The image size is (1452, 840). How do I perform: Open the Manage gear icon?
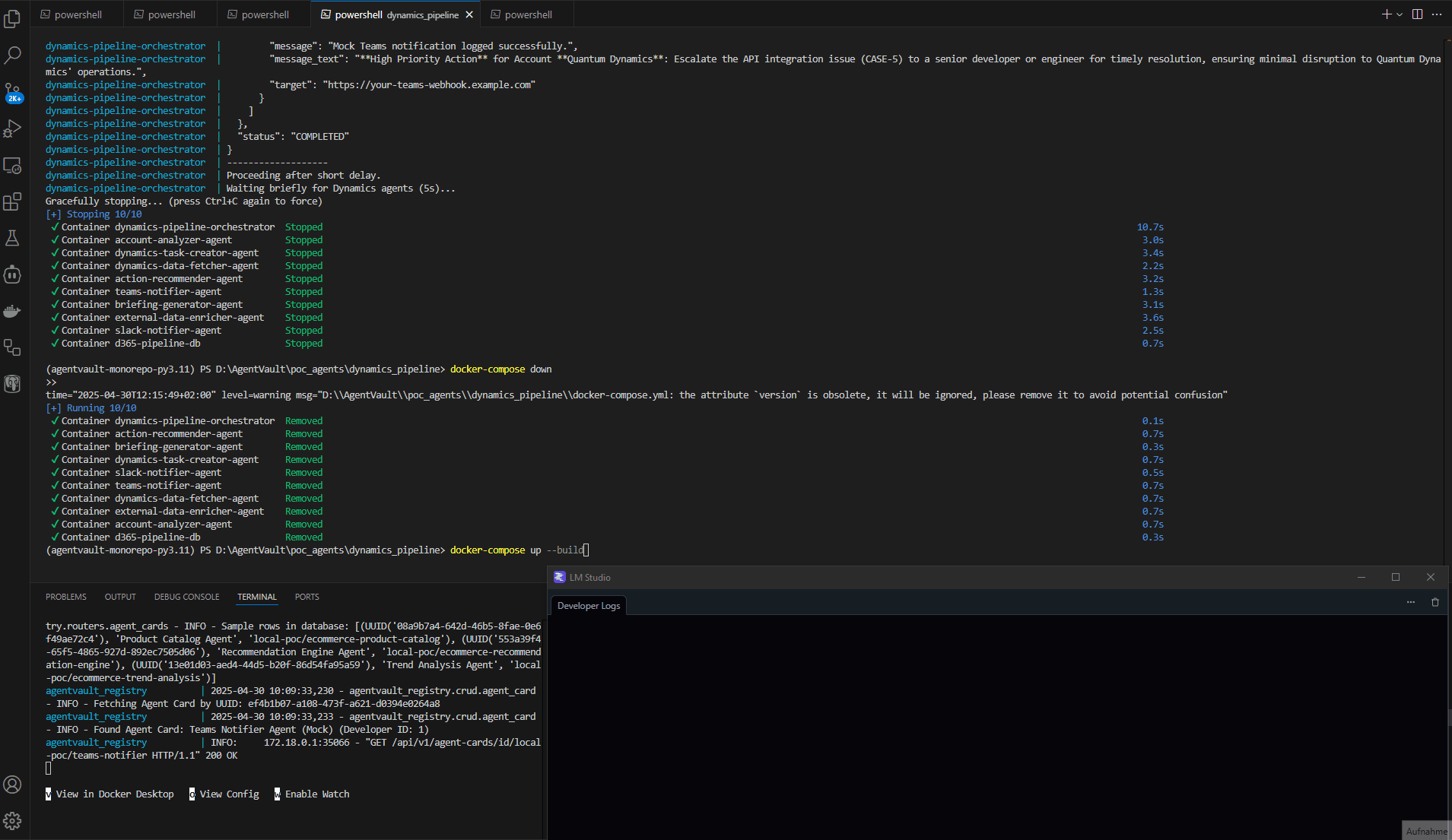coord(12,821)
